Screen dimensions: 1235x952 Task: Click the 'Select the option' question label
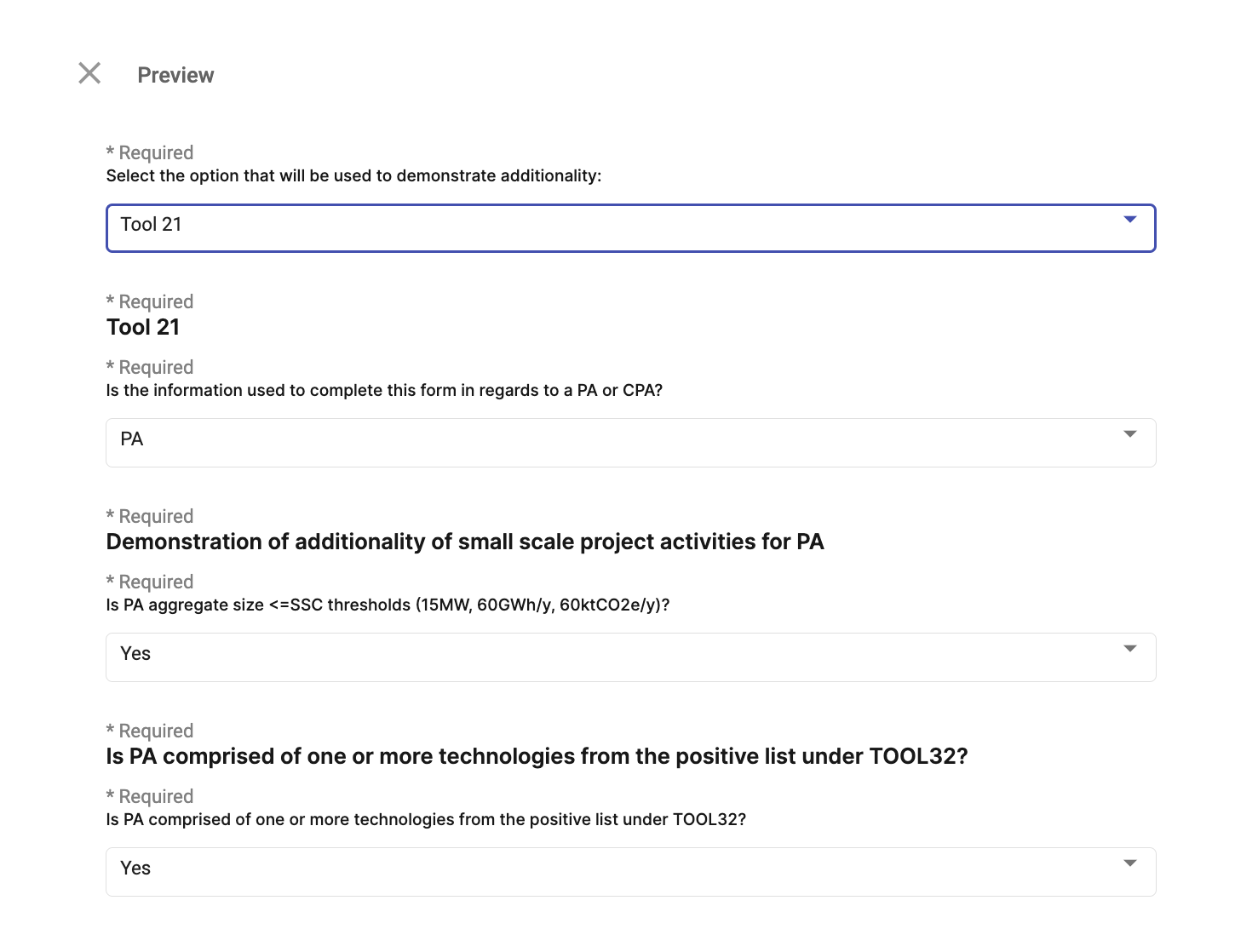(353, 175)
